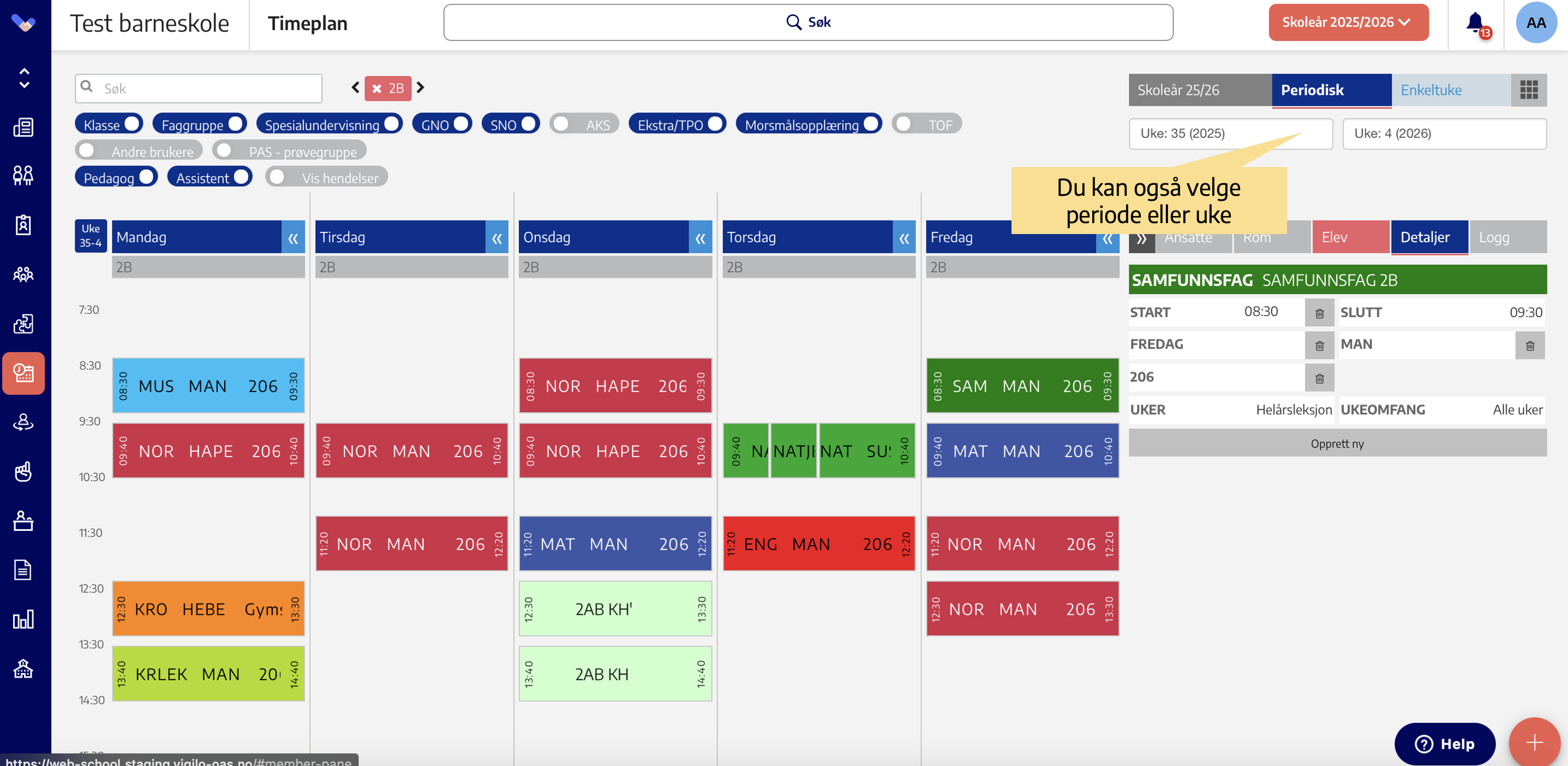This screenshot has height=766, width=1568.
Task: Click the top global Søk field
Action: 808,22
